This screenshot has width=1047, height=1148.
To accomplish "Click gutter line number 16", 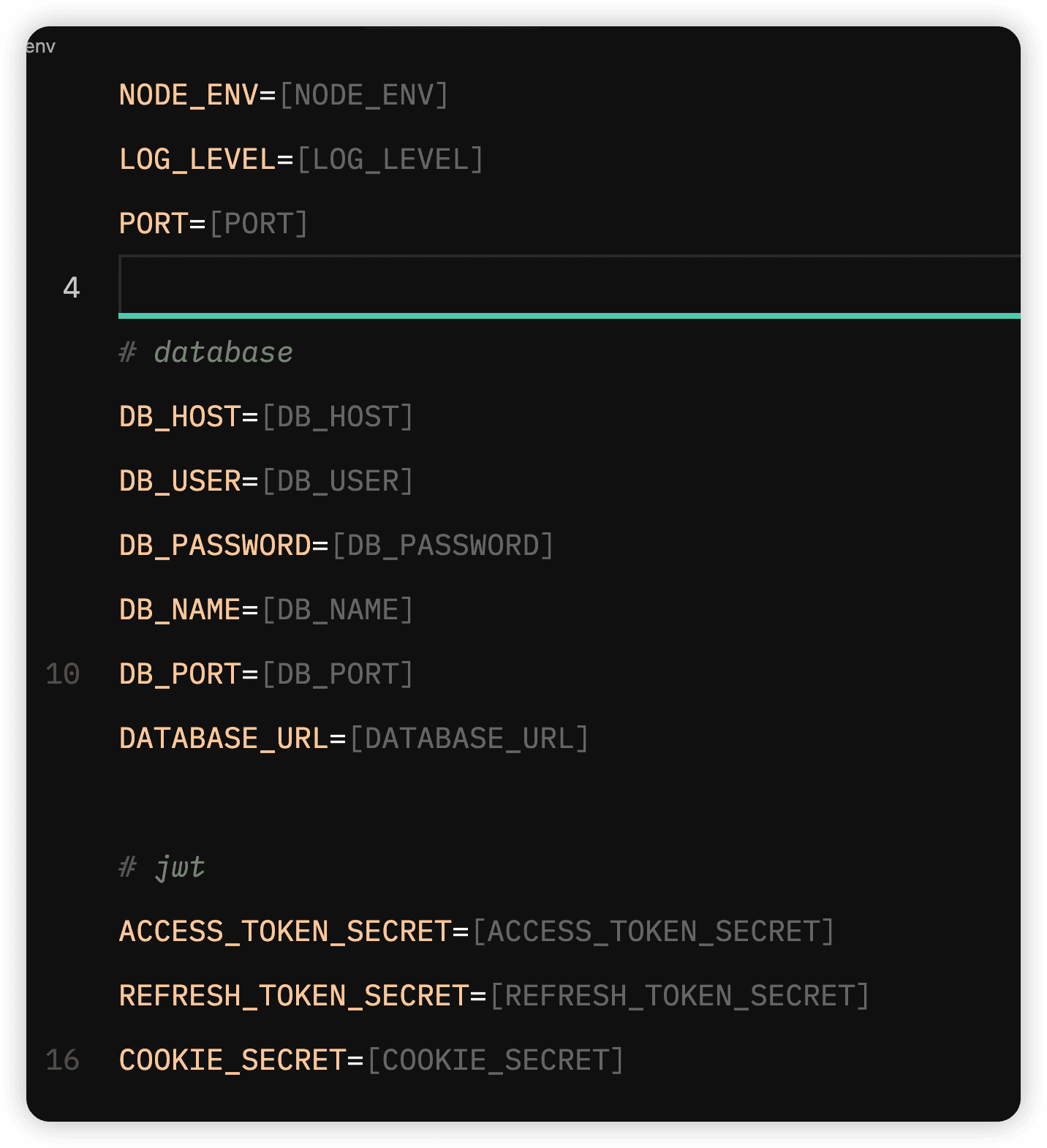I will pyautogui.click(x=62, y=1060).
